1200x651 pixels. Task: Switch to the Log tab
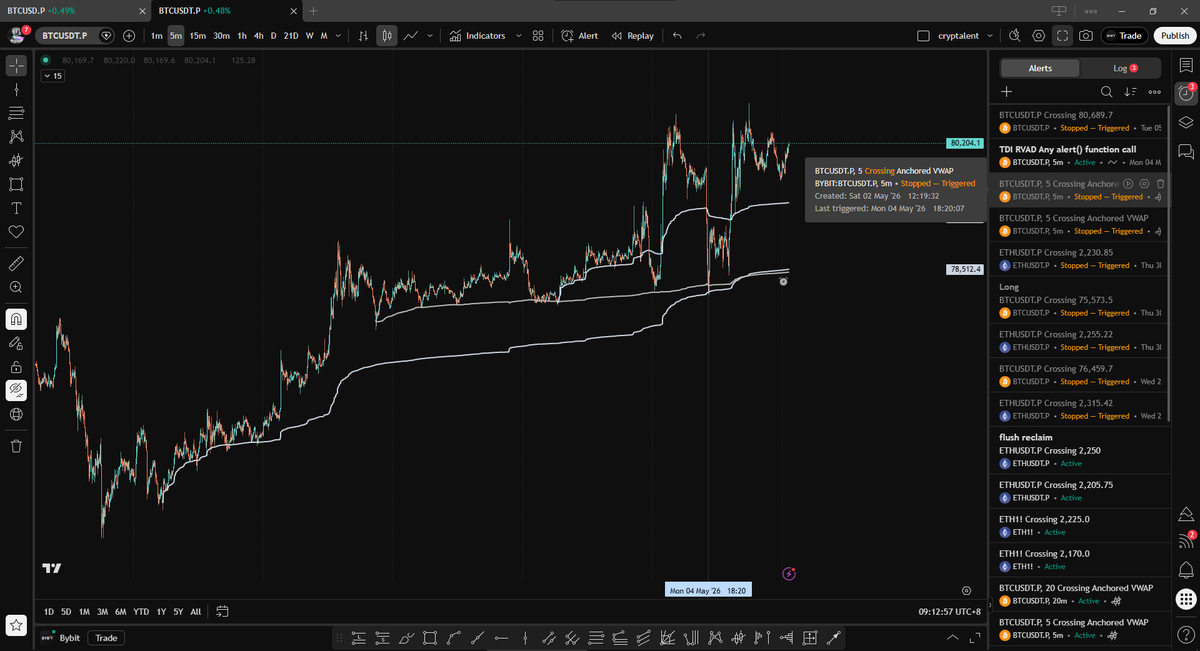(1123, 68)
